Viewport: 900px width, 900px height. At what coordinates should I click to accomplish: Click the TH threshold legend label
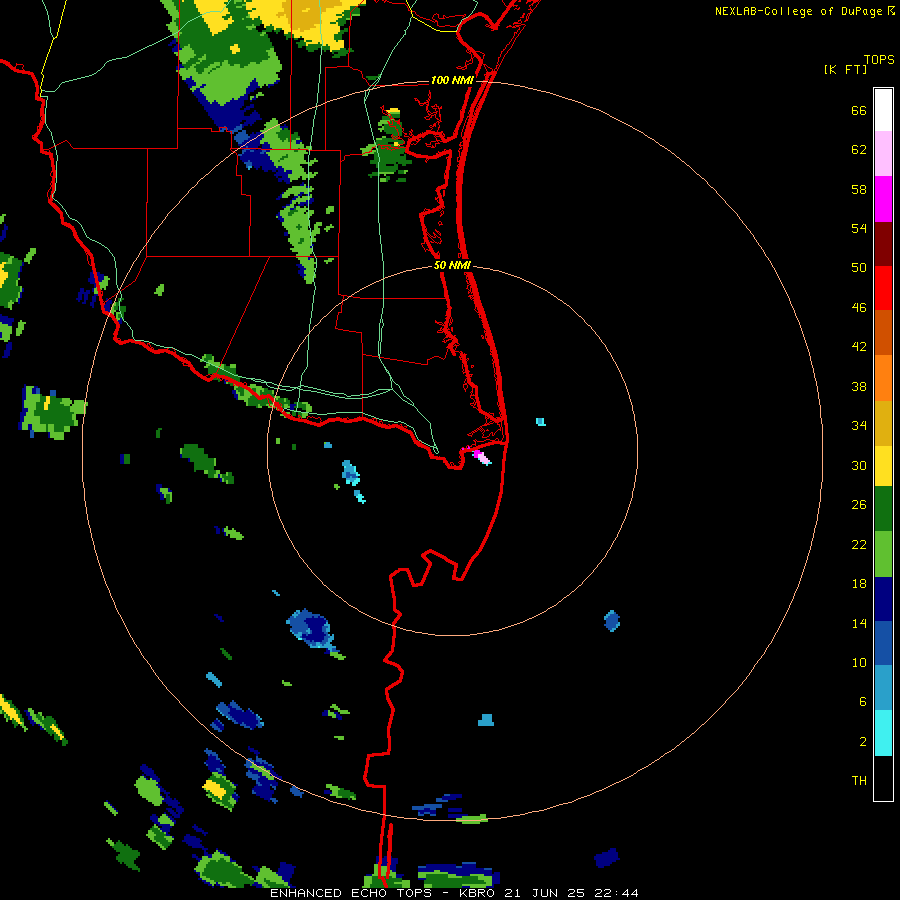tap(859, 781)
